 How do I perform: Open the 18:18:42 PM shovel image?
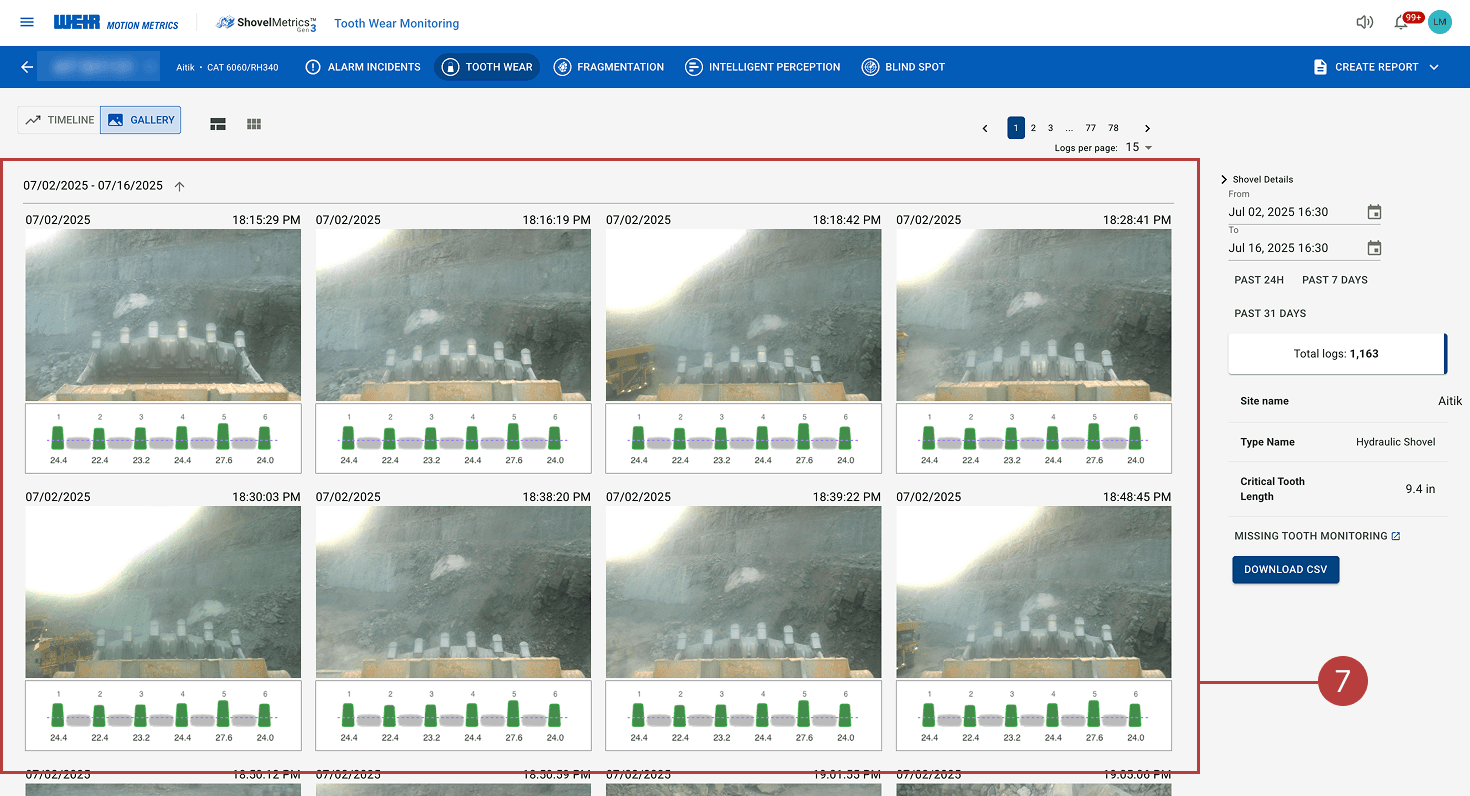(743, 315)
